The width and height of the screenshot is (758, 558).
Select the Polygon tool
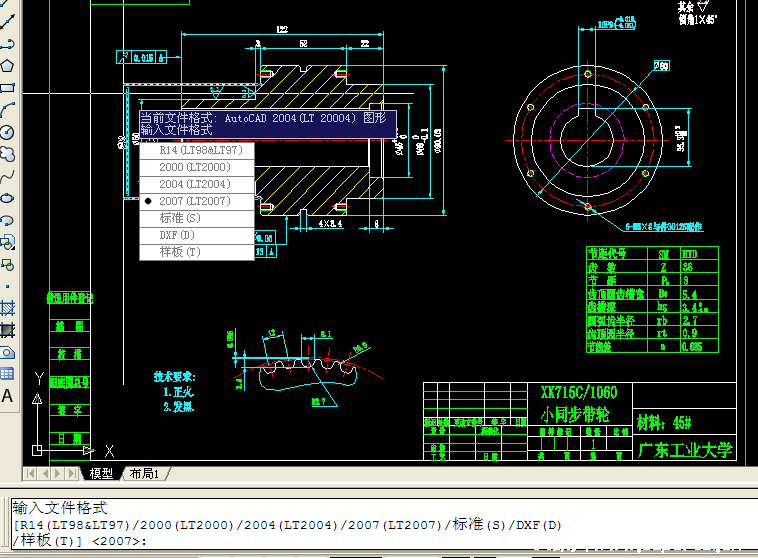coord(8,66)
